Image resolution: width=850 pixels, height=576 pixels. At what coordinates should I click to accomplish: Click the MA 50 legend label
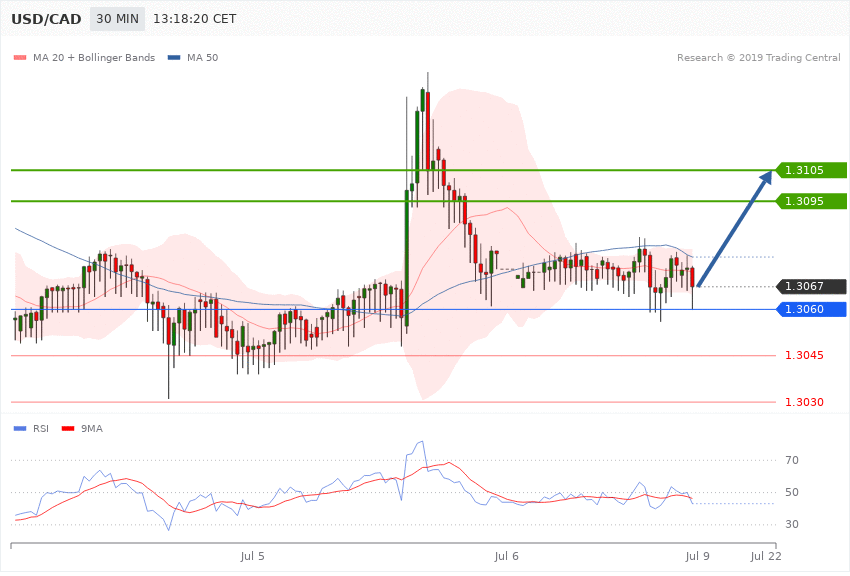point(202,57)
